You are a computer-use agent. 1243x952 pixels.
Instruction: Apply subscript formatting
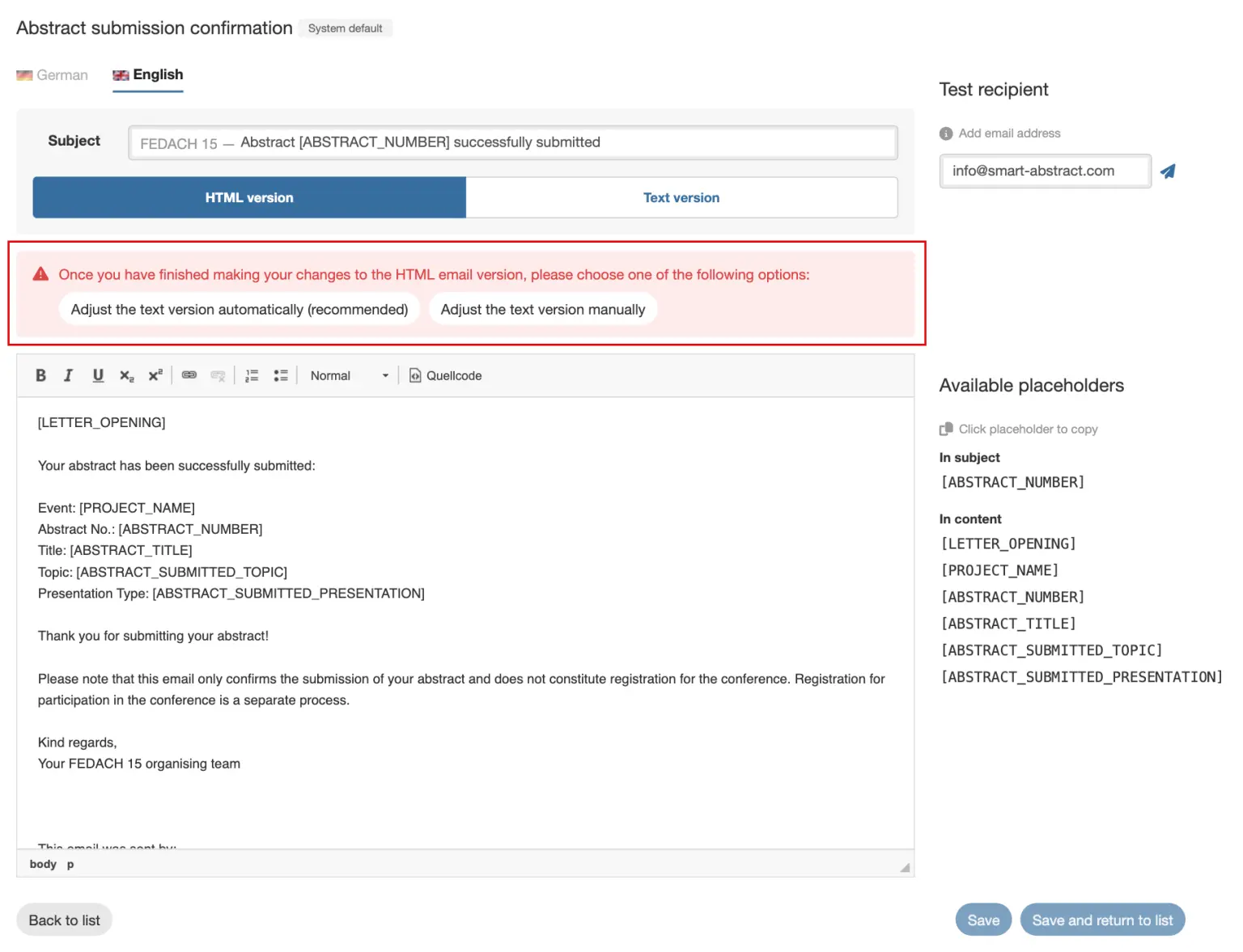(x=127, y=375)
